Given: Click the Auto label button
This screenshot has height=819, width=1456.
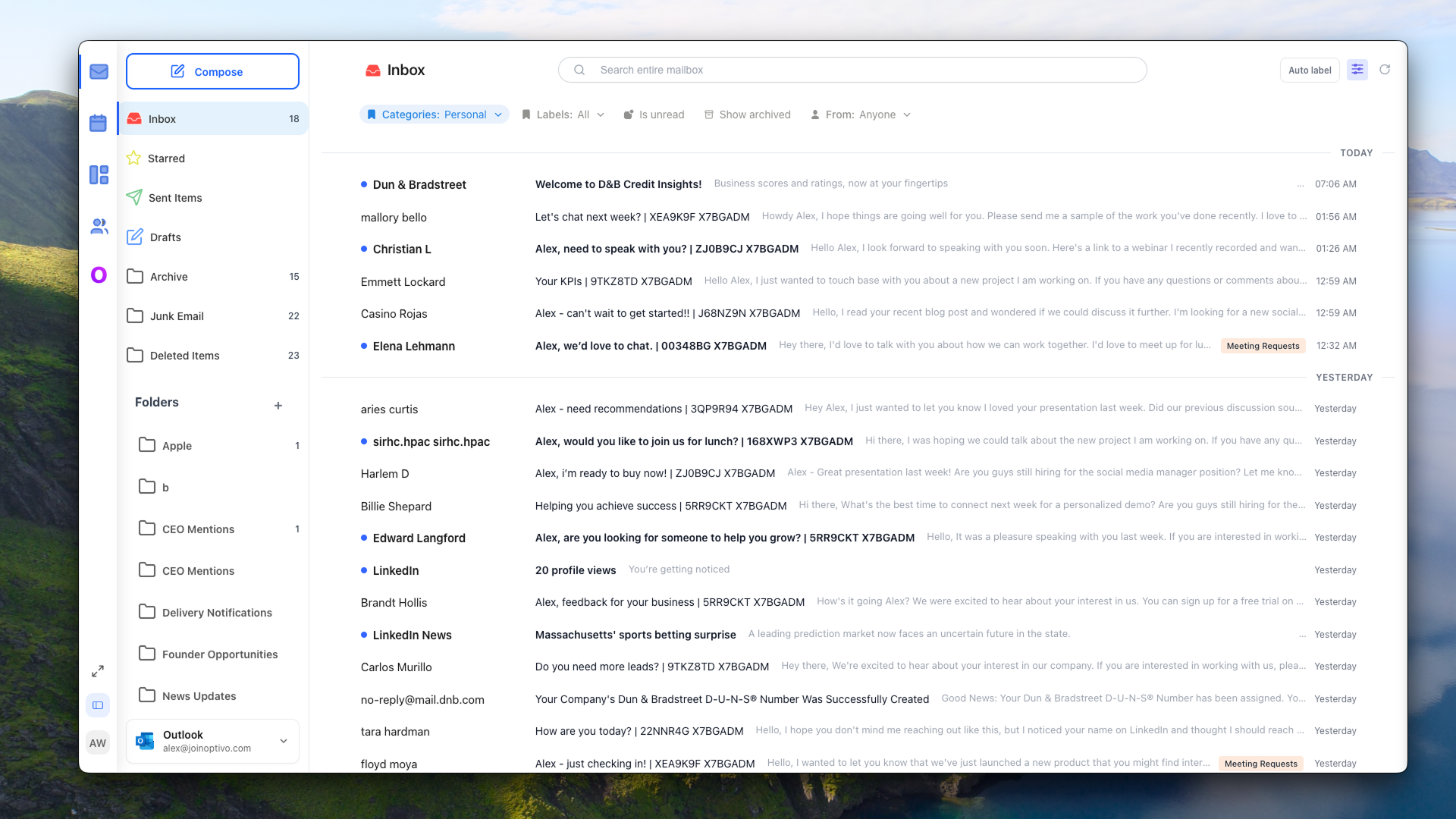Looking at the screenshot, I should (x=1309, y=70).
